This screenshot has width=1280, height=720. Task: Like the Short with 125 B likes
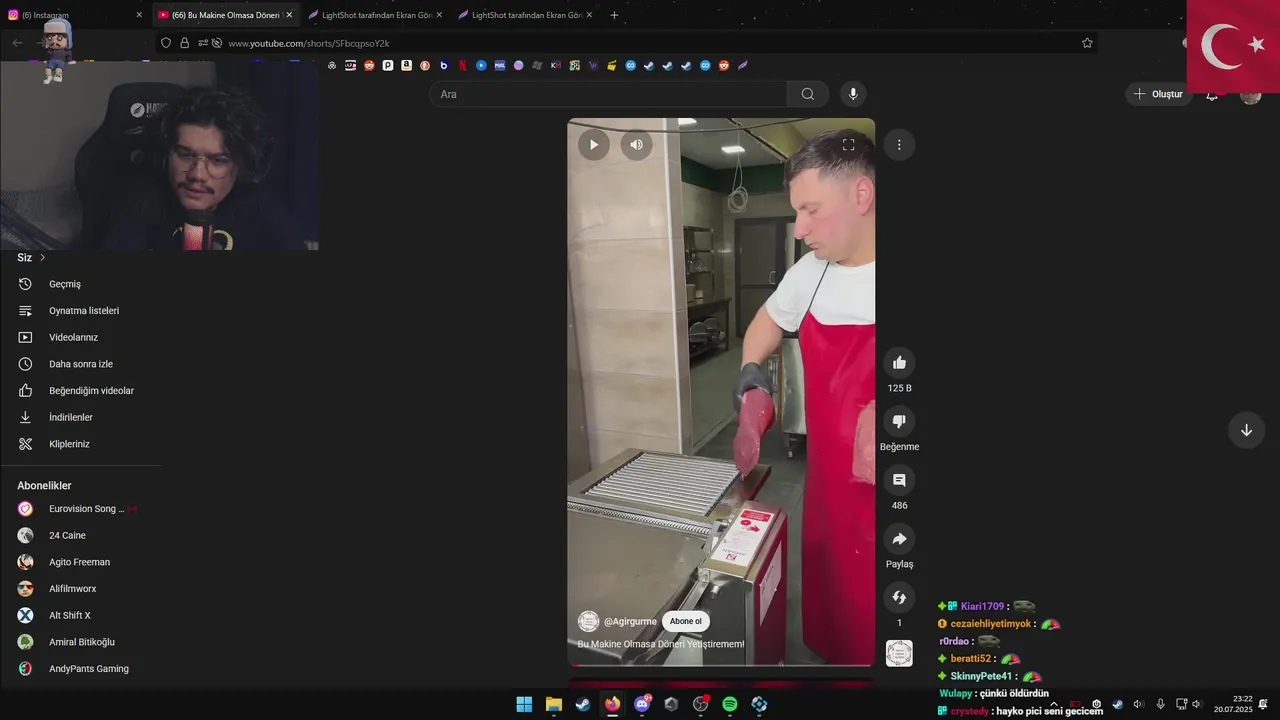899,363
